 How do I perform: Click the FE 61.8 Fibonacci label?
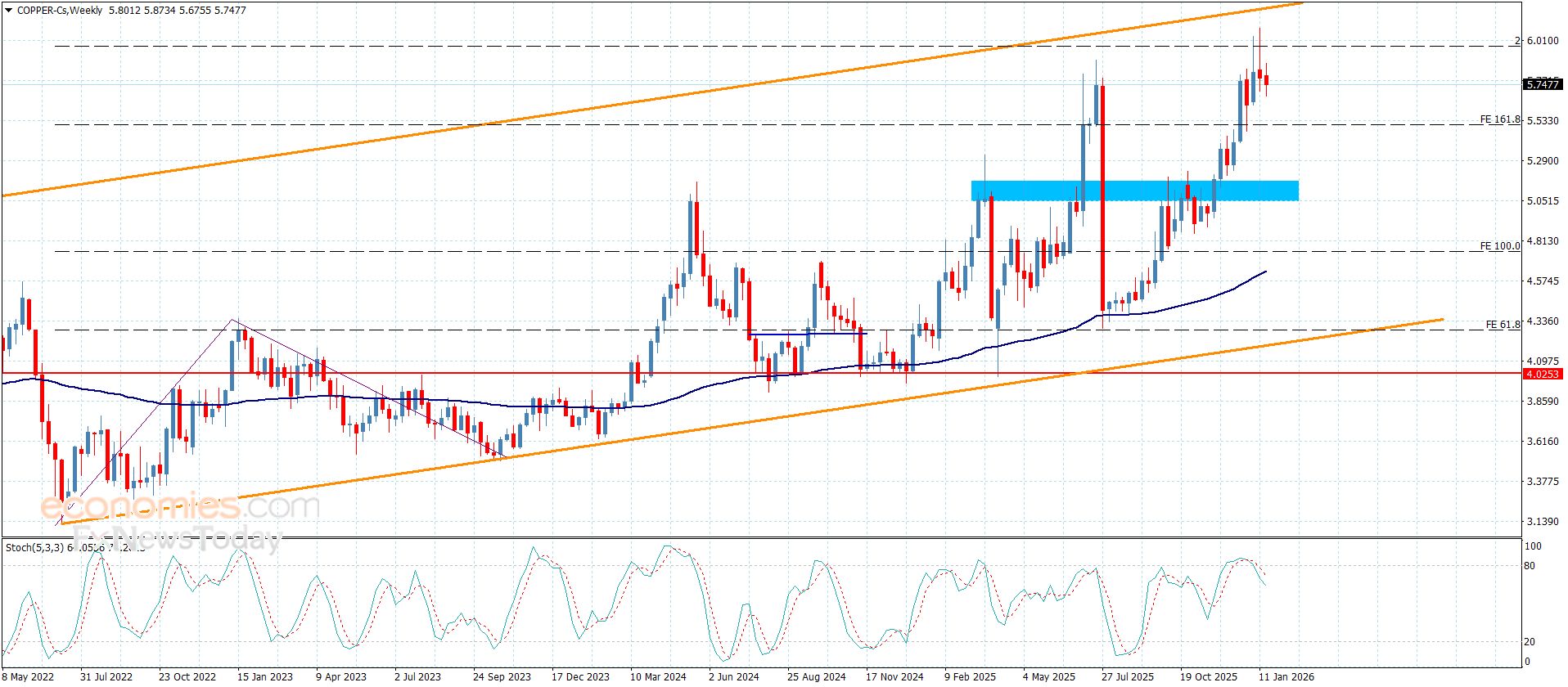point(1503,325)
